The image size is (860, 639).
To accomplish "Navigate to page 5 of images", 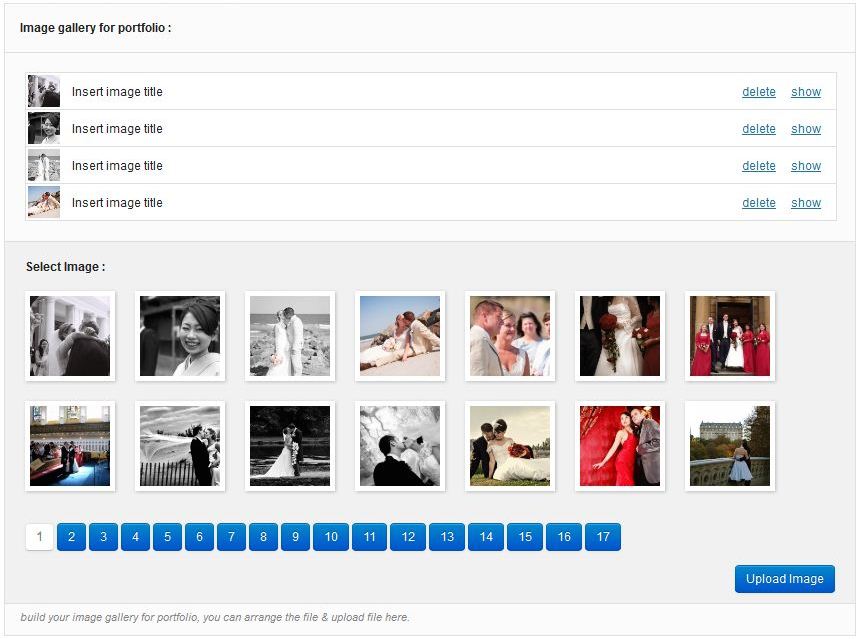I will (167, 536).
